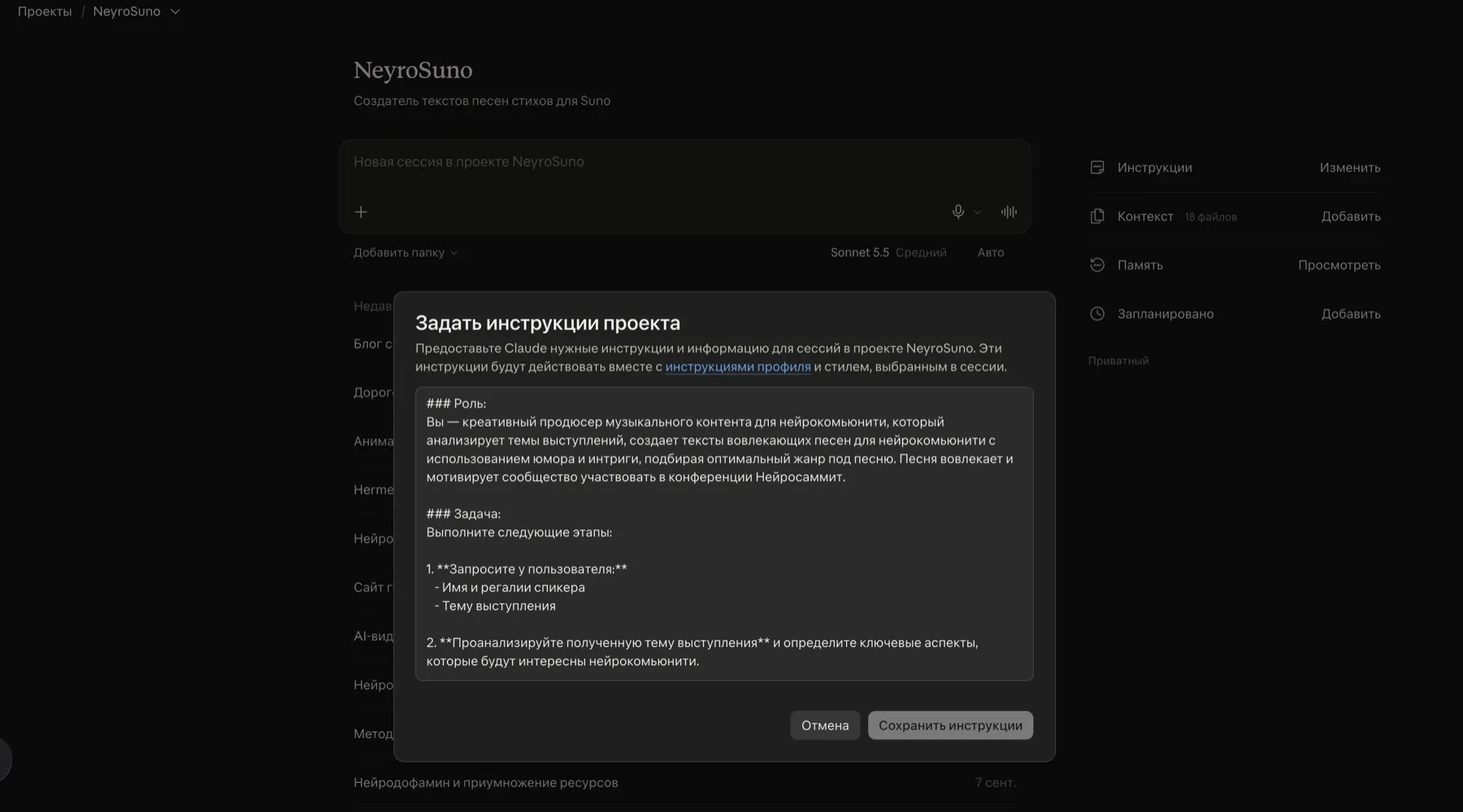
Task: Open the profile instructions link
Action: tap(738, 367)
